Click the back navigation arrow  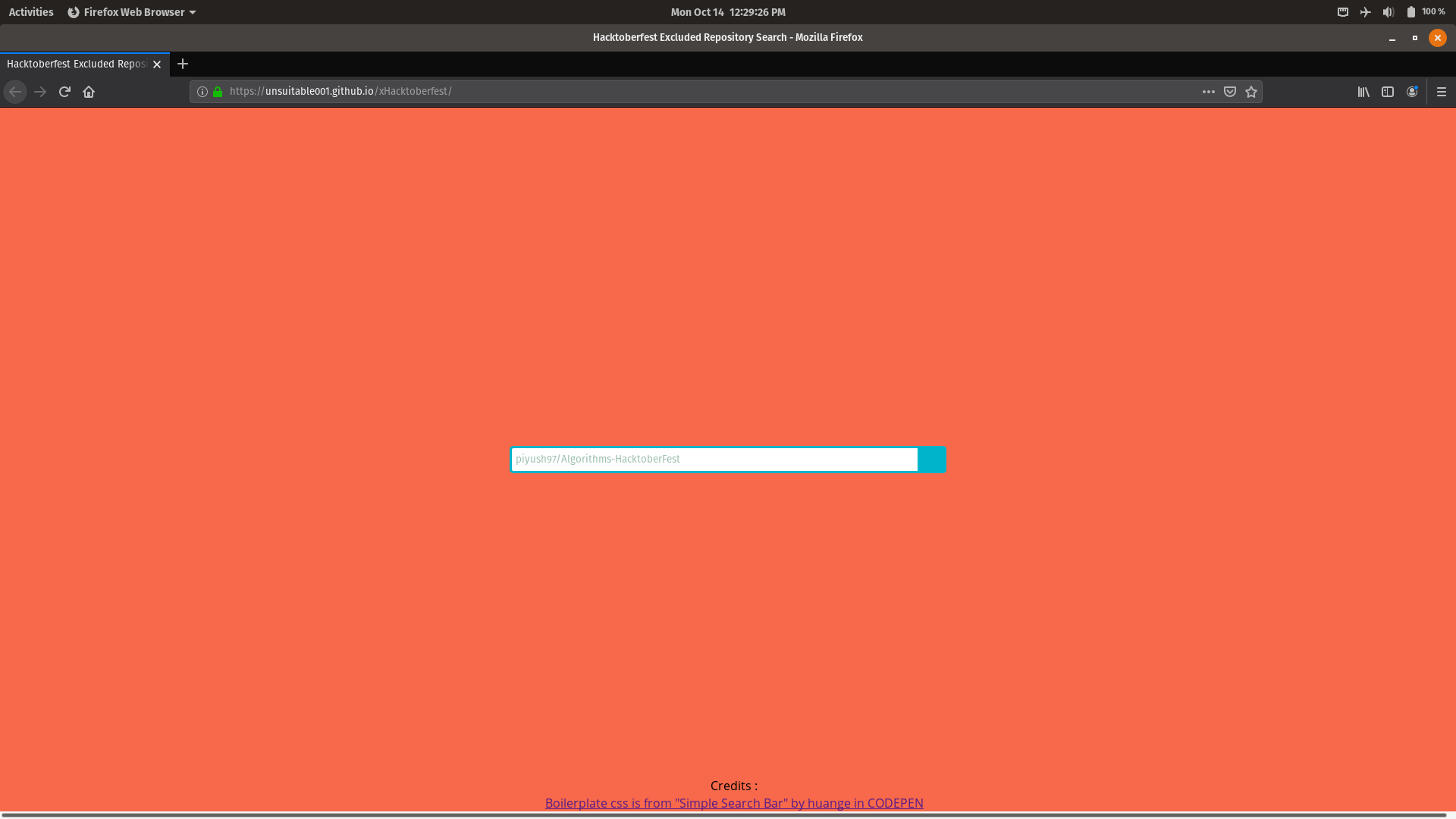pos(15,92)
